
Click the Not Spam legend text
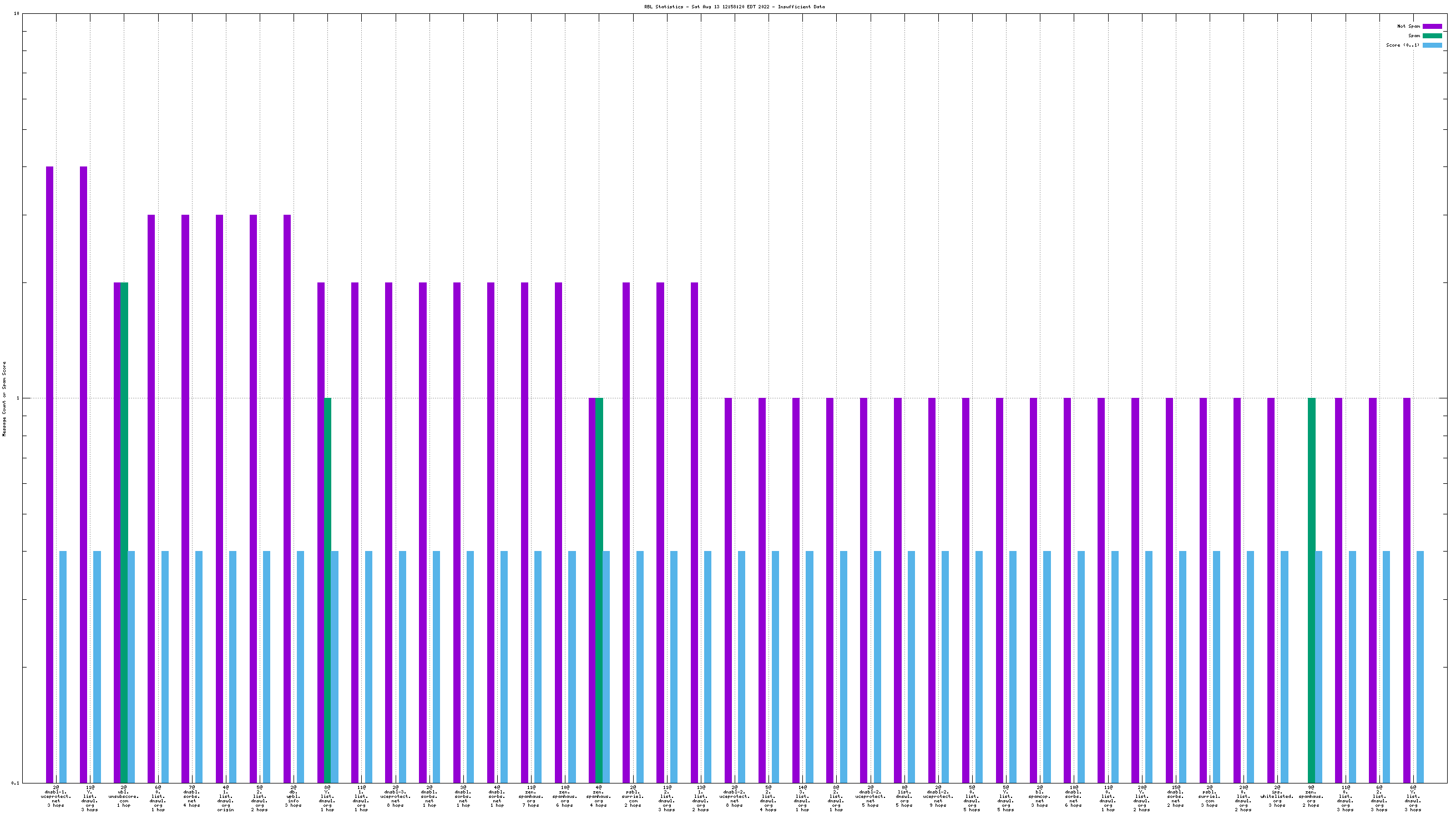coord(1408,27)
